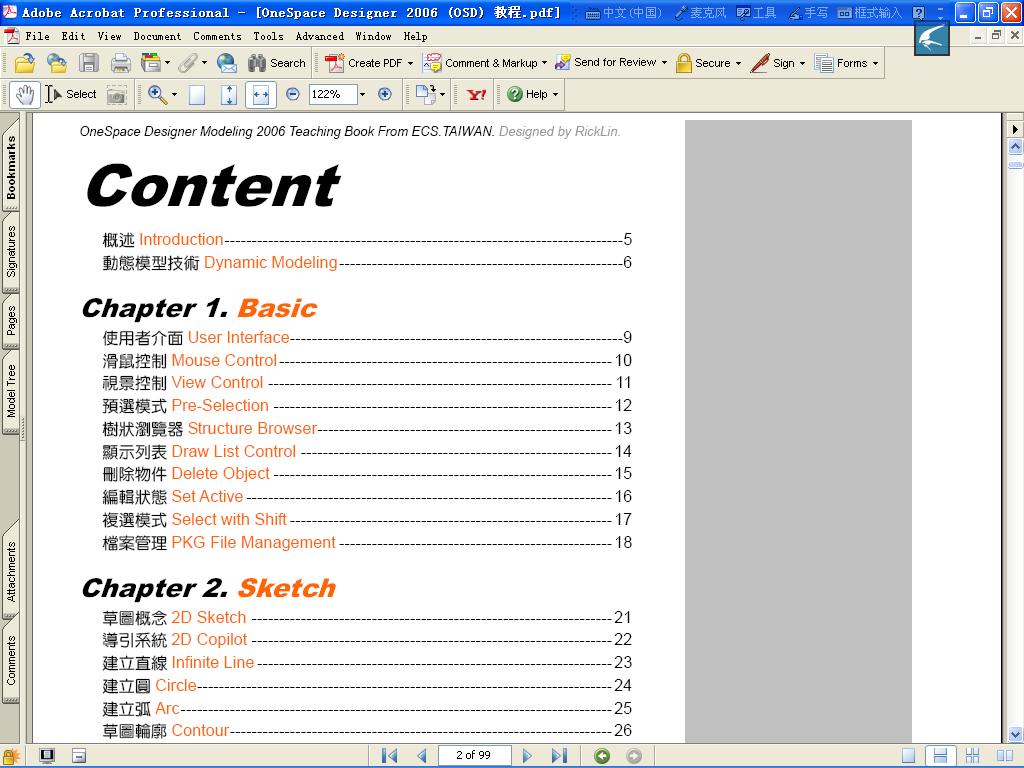Select Facing pages layout
This screenshot has height=768, width=1024.
point(1005,756)
